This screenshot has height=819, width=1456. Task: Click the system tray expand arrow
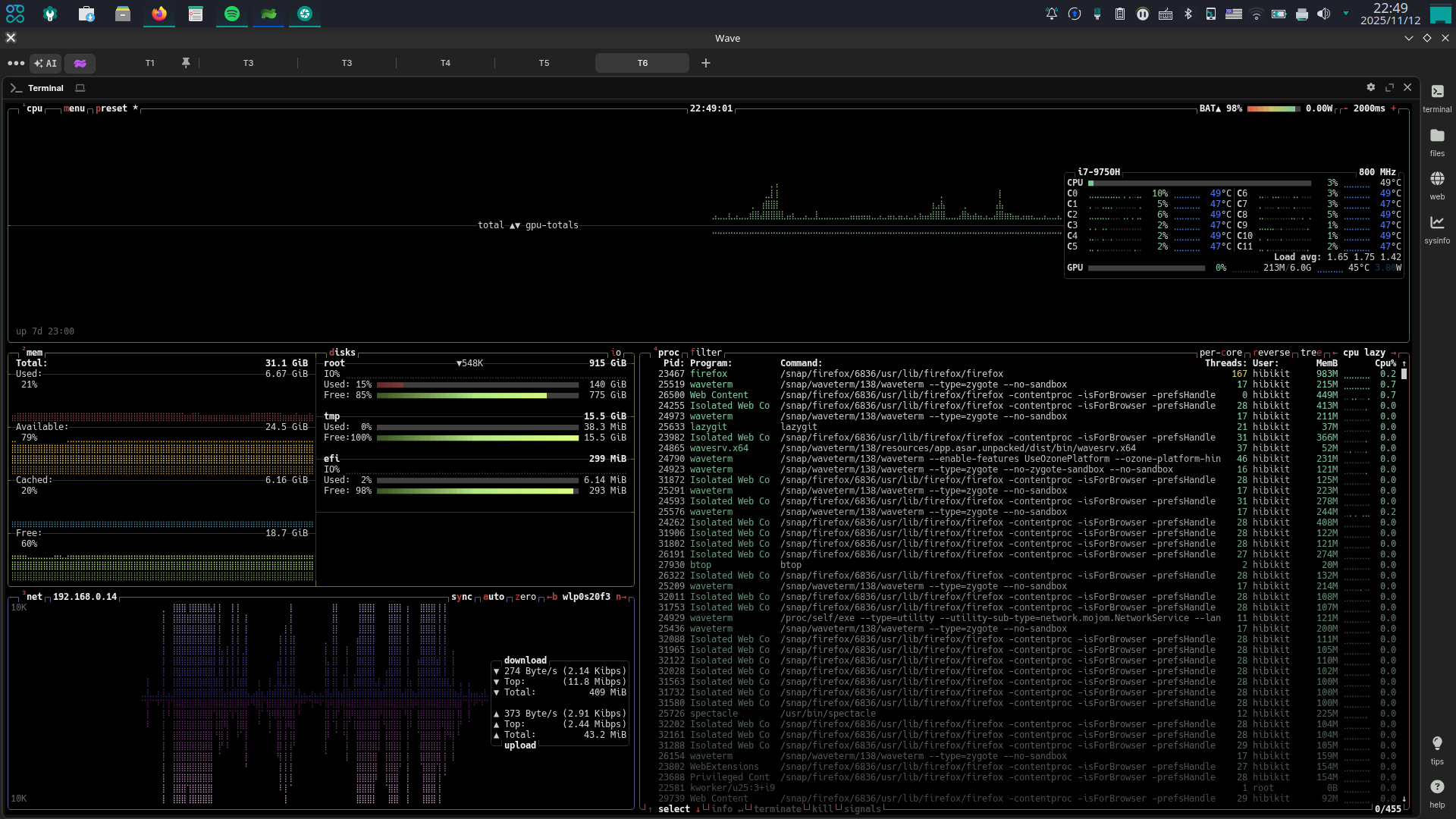1346,13
